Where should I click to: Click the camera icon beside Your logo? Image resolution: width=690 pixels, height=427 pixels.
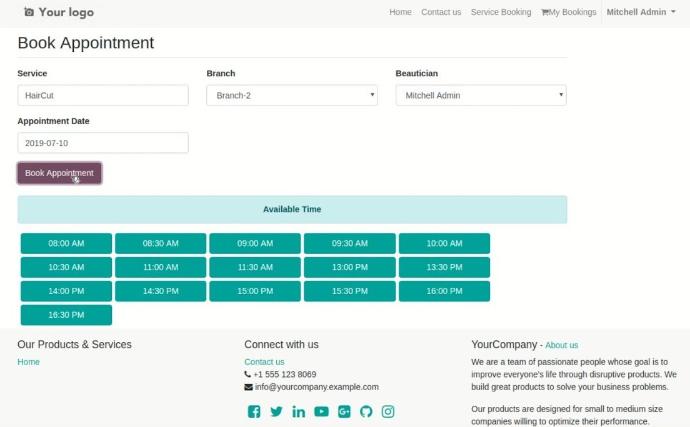click(x=29, y=12)
